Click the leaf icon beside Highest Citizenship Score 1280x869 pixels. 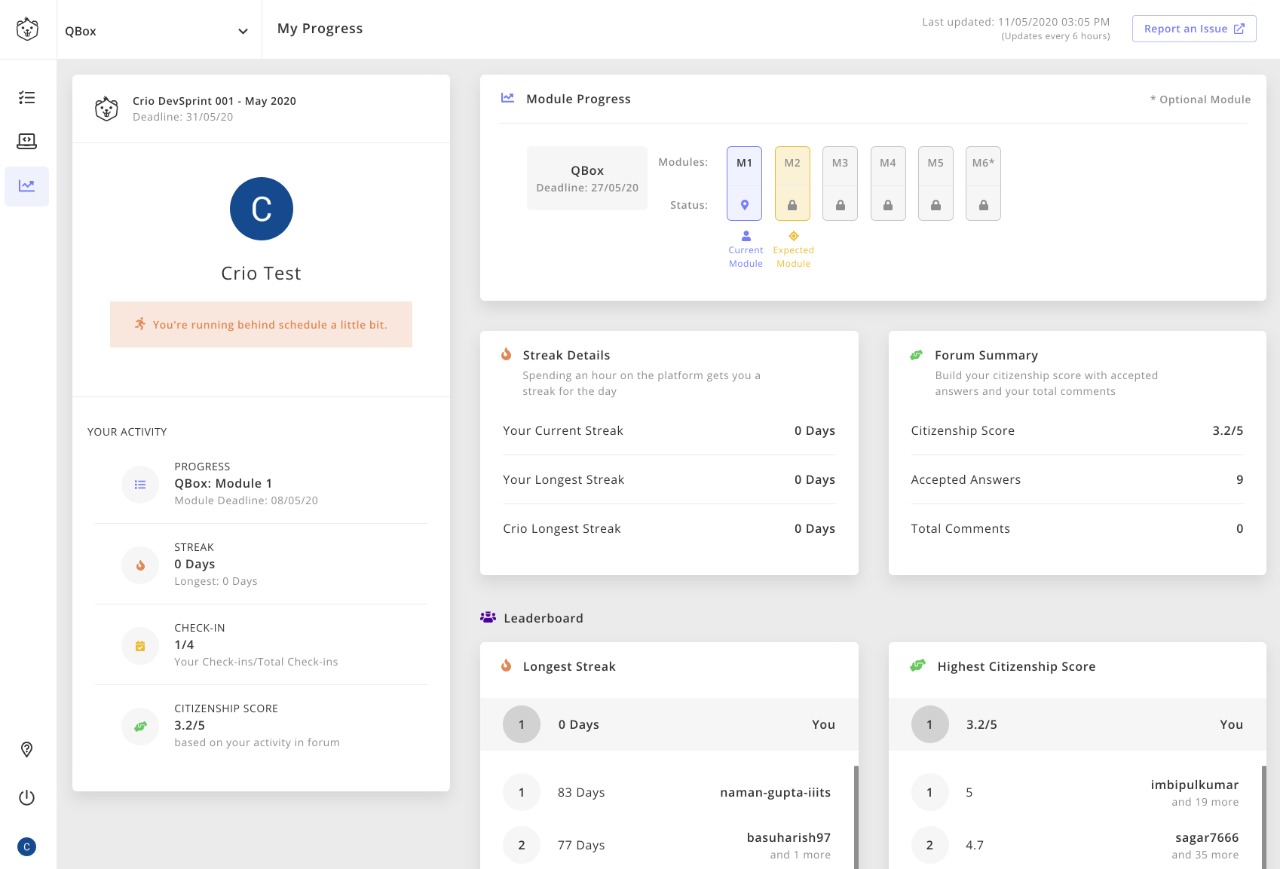point(917,665)
